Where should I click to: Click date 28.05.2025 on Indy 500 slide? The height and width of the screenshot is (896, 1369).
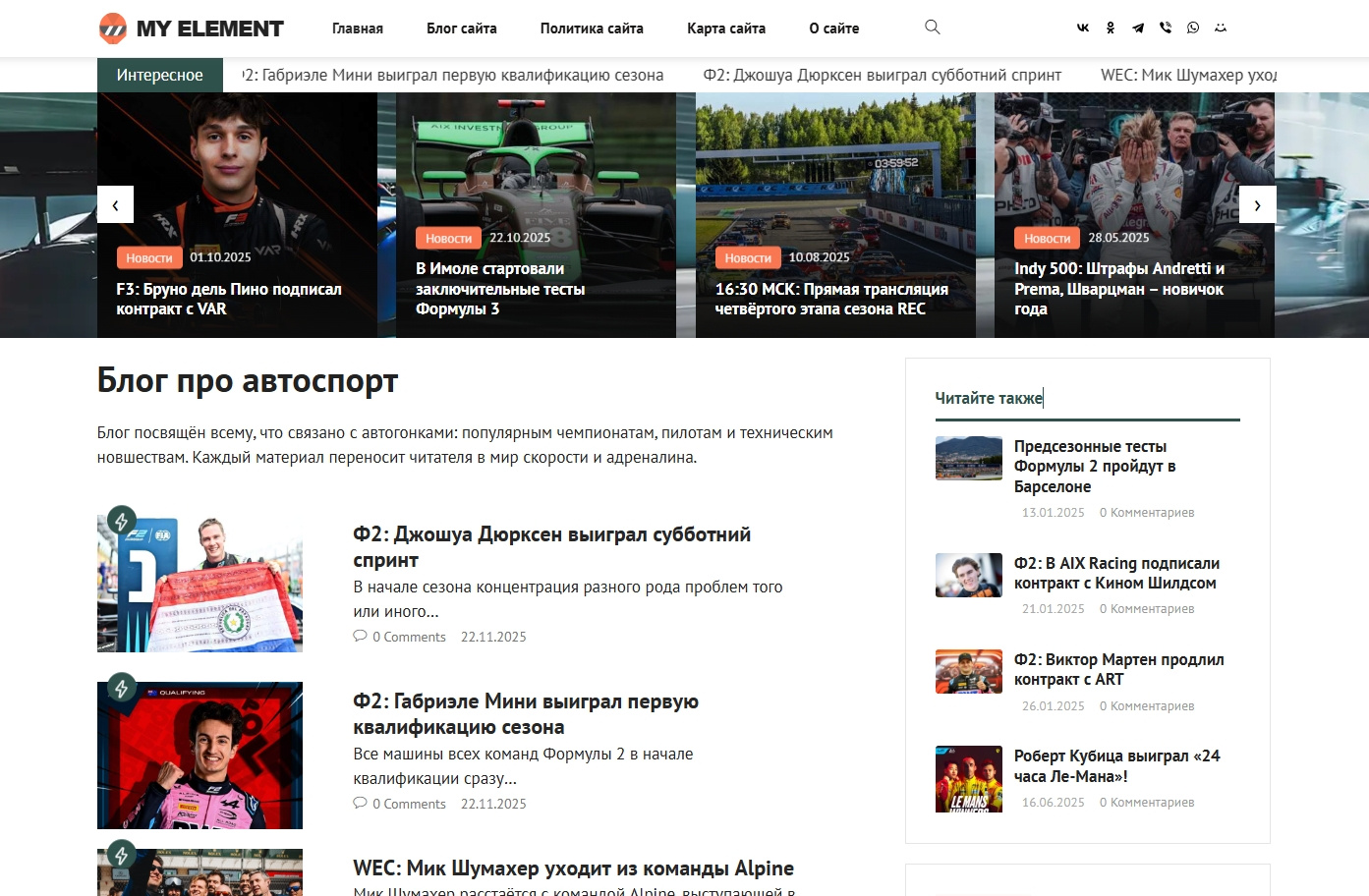pos(1118,238)
